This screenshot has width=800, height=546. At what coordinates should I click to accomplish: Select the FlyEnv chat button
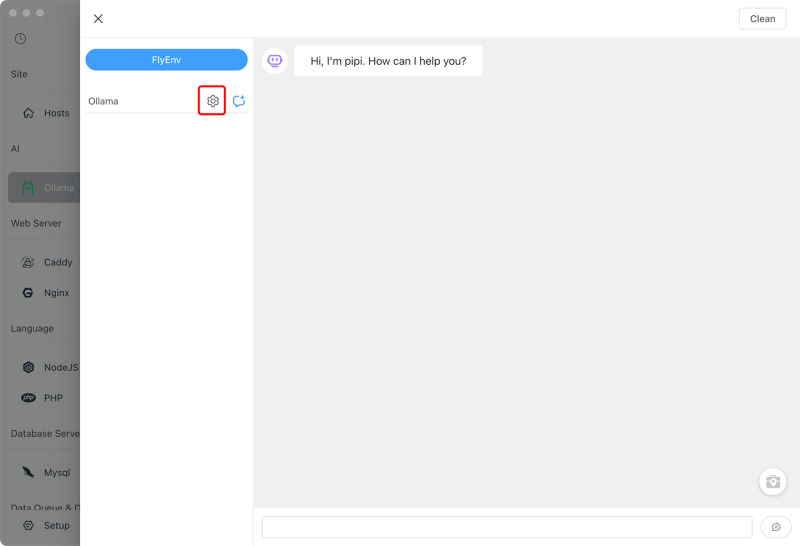(x=166, y=60)
